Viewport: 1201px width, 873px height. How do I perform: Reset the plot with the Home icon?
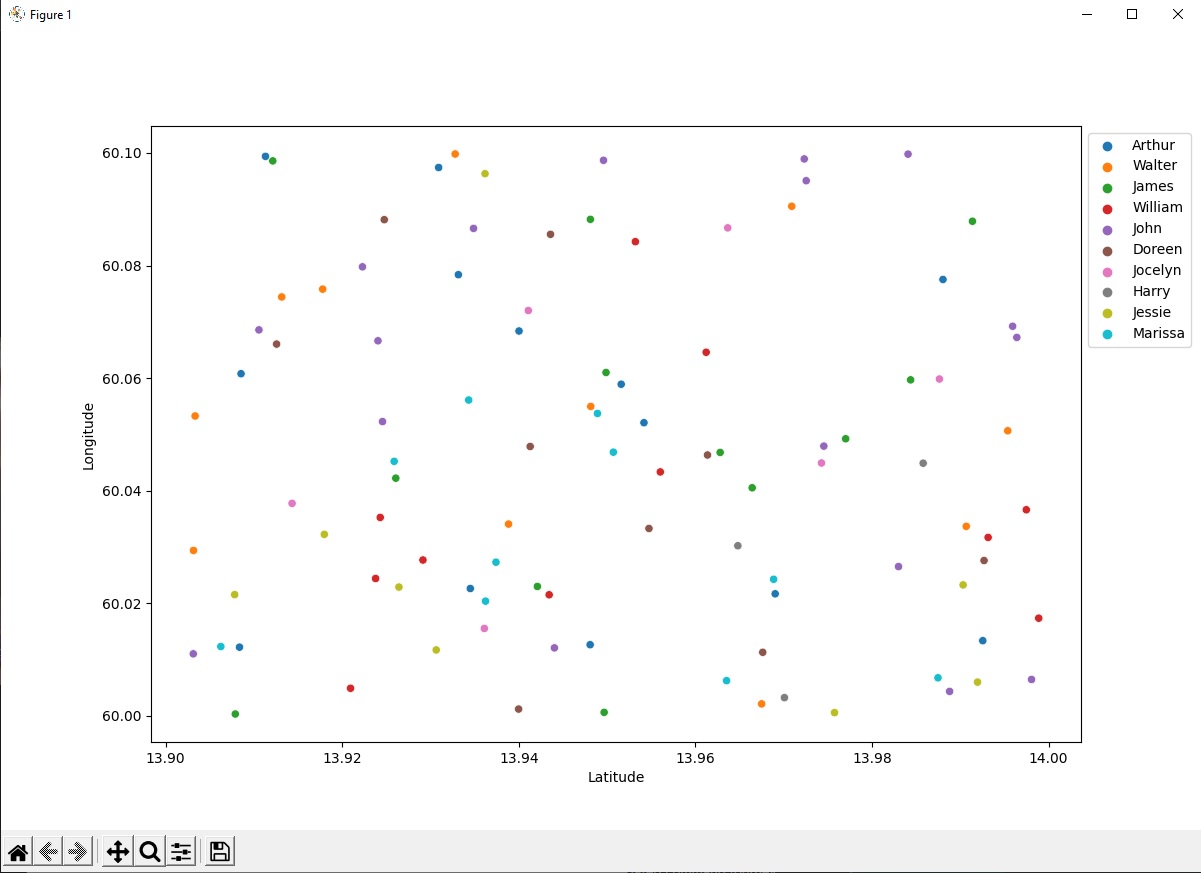click(18, 852)
